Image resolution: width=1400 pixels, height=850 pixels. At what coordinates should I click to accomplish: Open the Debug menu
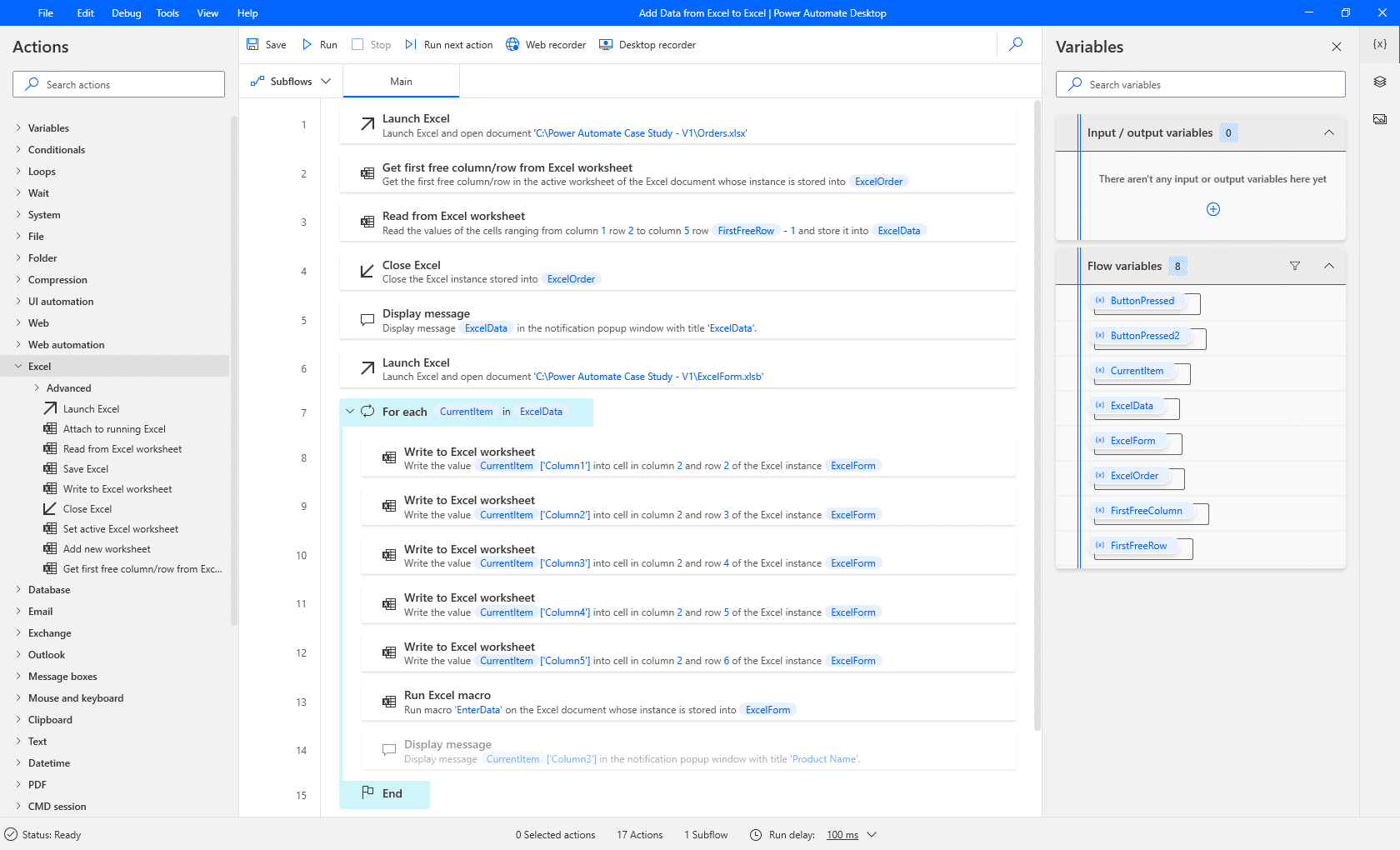[125, 12]
